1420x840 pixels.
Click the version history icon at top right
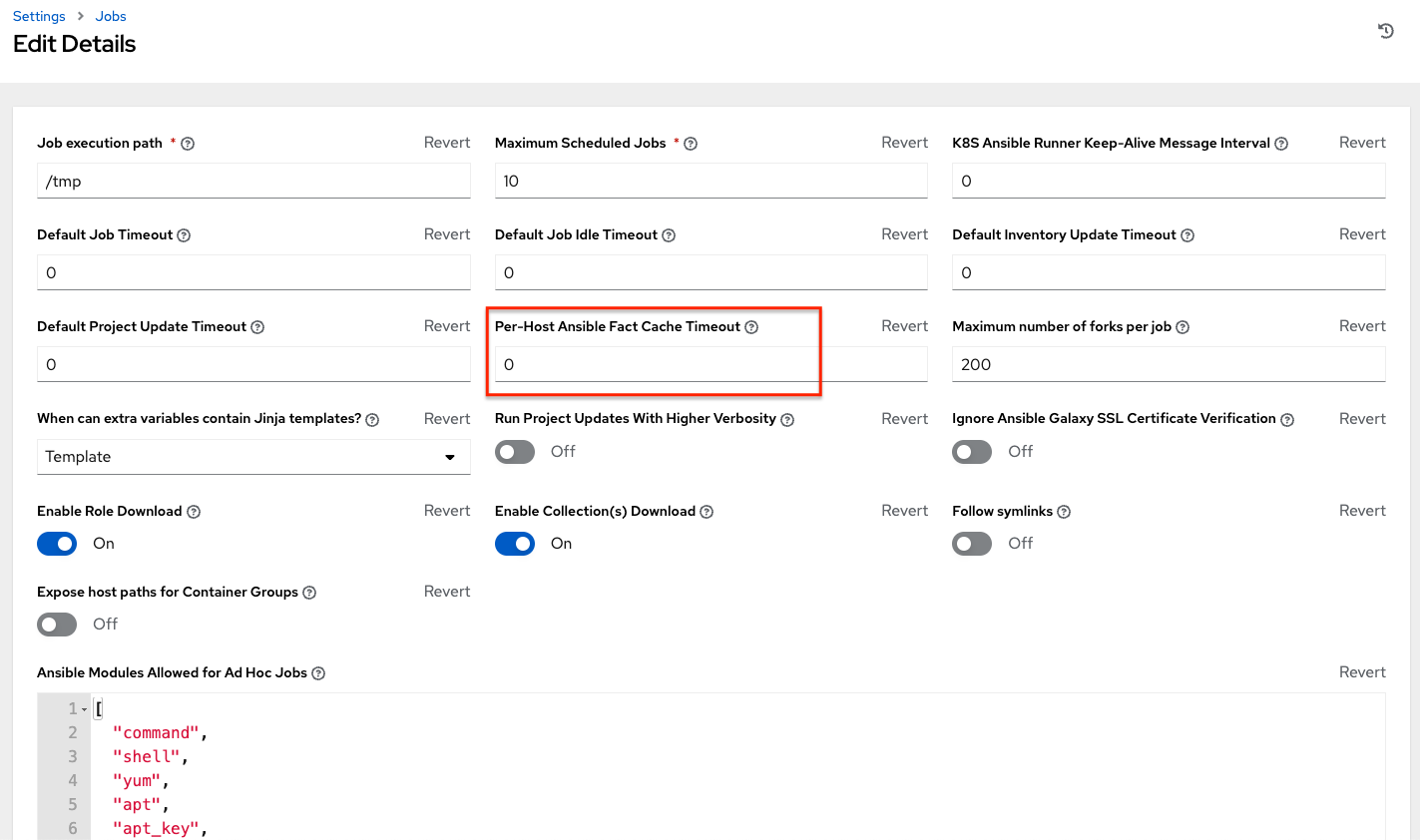click(x=1385, y=31)
